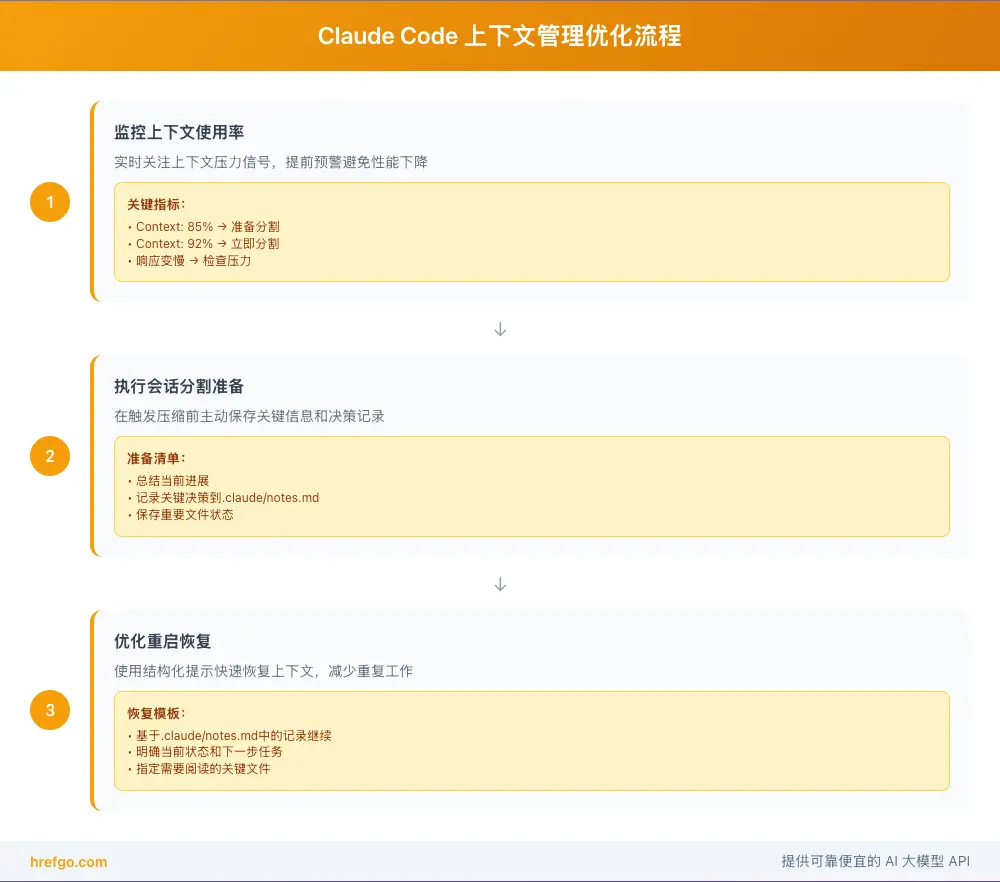Select the heading '监控上下文使用率'
Image resolution: width=1000 pixels, height=882 pixels.
pyautogui.click(x=179, y=132)
